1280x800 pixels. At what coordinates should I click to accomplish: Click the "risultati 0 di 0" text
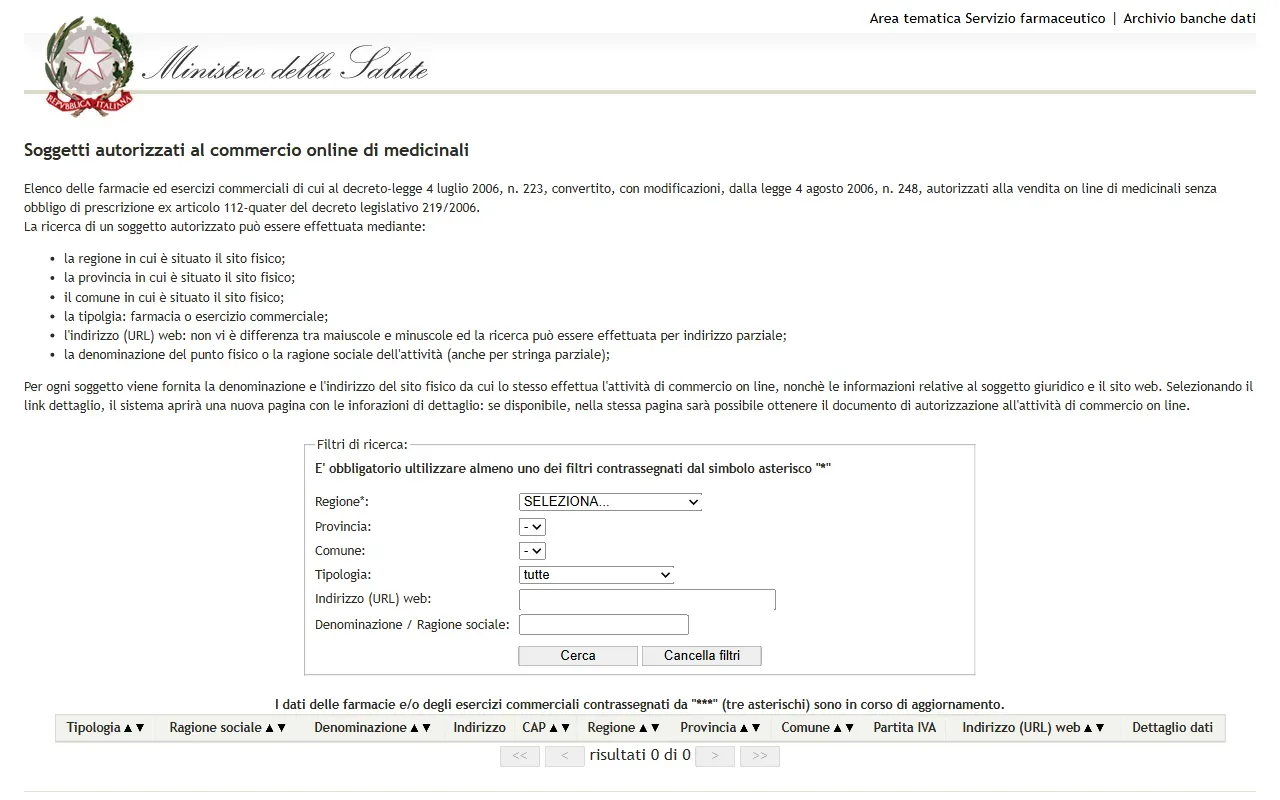tap(640, 755)
